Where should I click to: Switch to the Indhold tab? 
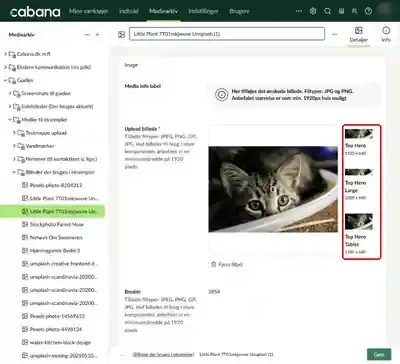tap(129, 11)
